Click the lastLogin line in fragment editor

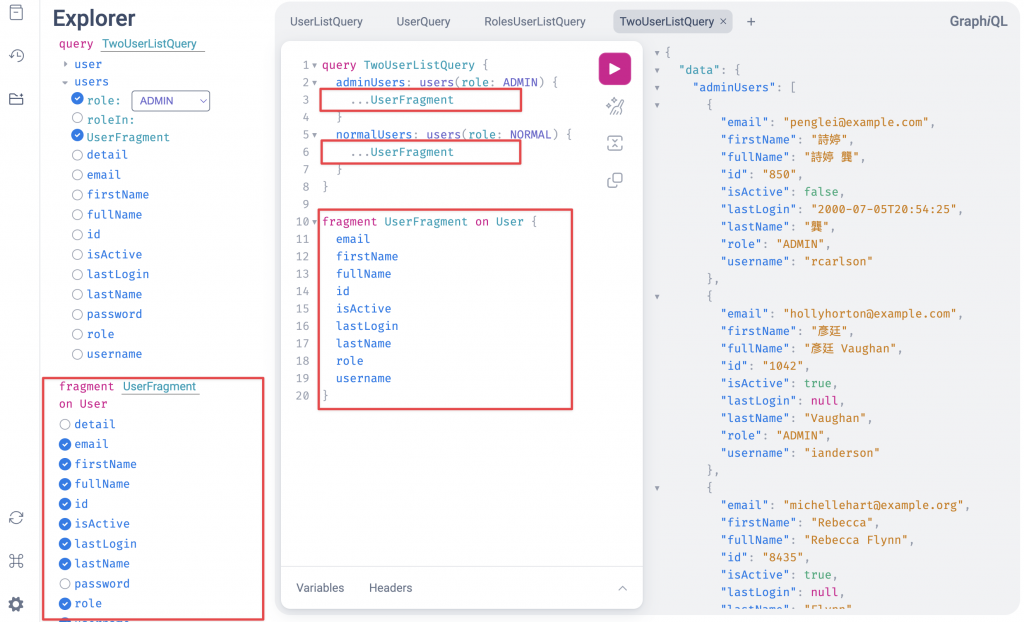point(367,326)
